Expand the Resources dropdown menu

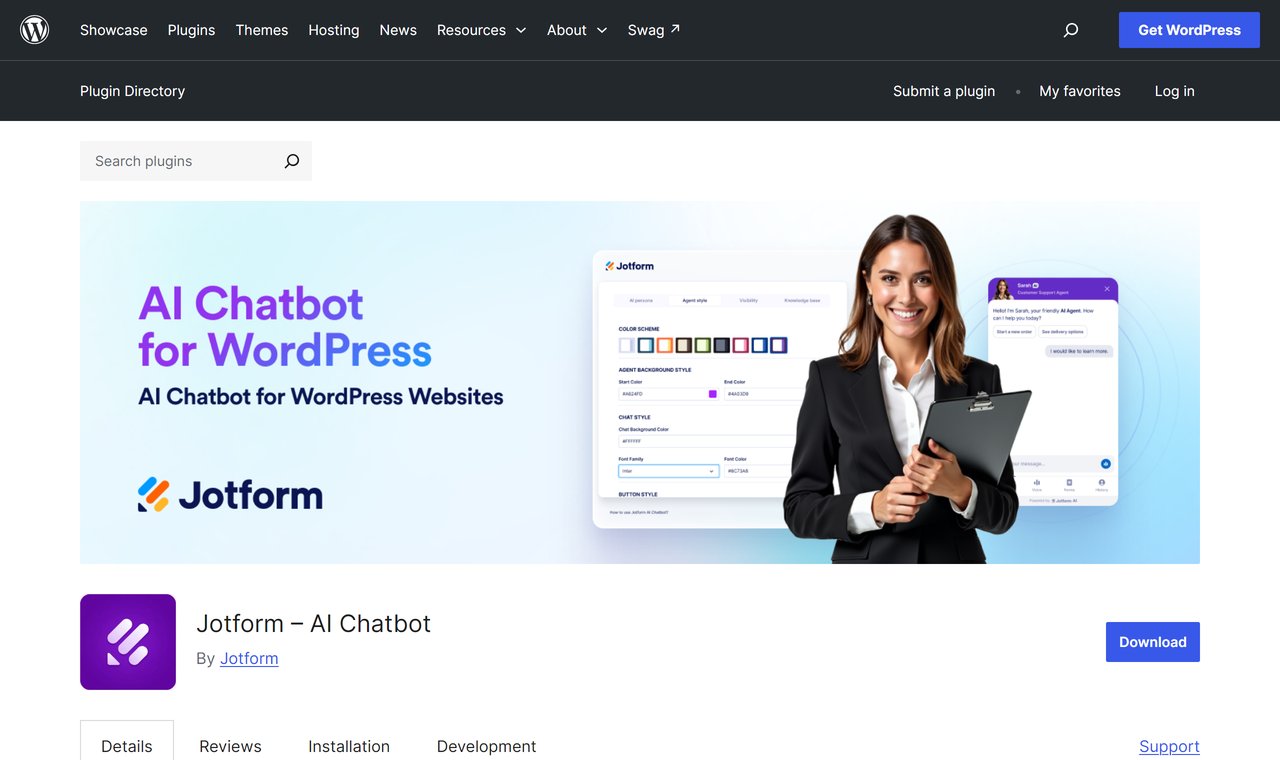tap(482, 30)
